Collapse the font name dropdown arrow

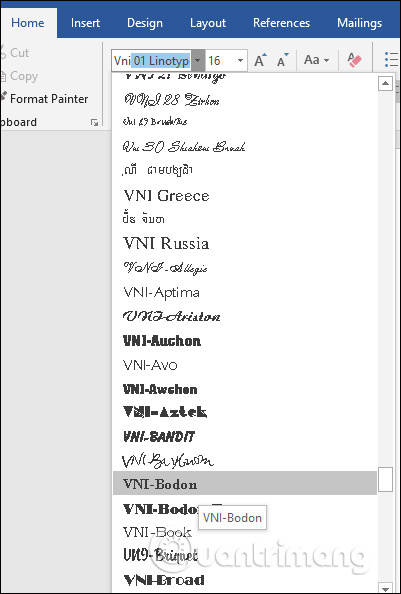tap(198, 60)
